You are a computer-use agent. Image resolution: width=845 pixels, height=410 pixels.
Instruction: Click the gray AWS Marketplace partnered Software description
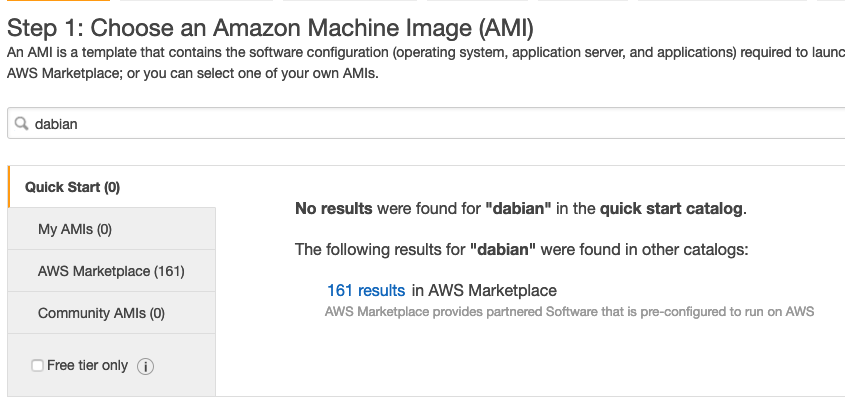pyautogui.click(x=570, y=311)
